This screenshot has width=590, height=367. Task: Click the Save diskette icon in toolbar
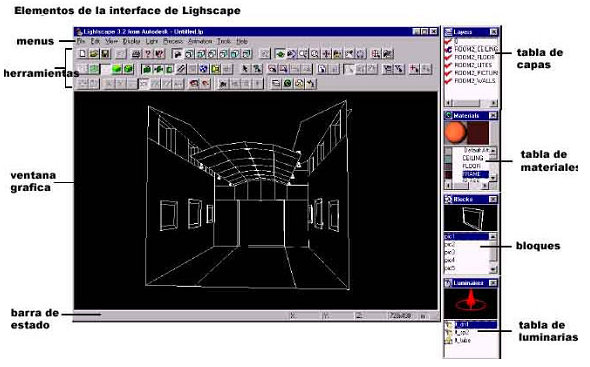coord(105,54)
